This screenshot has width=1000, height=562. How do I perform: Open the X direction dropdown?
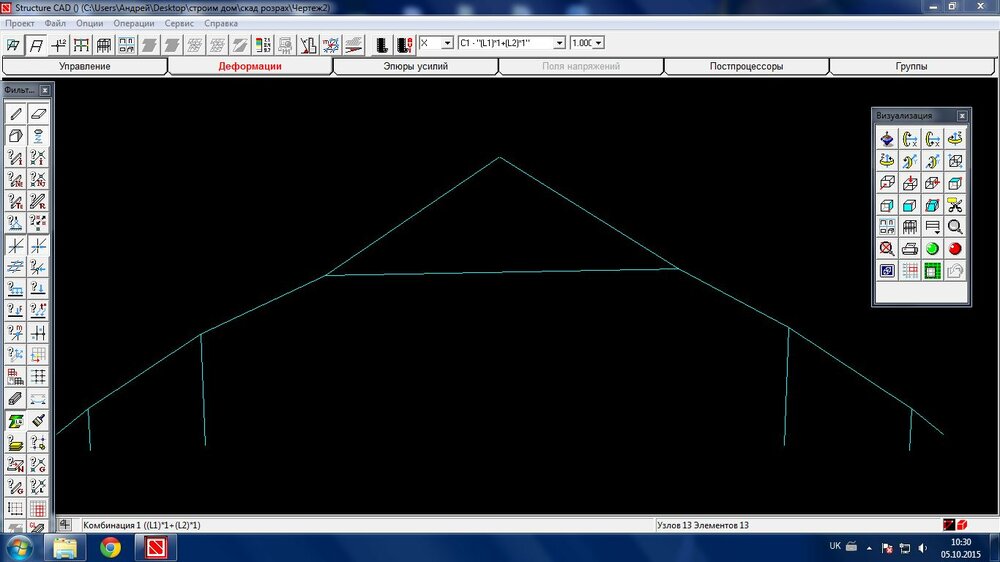(447, 43)
